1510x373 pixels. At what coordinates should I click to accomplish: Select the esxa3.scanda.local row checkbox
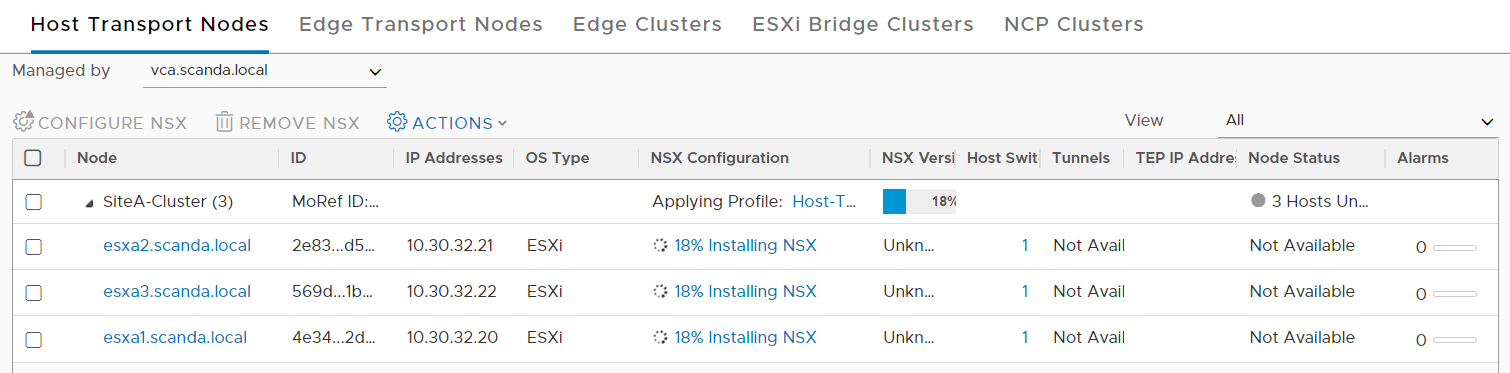coord(33,293)
